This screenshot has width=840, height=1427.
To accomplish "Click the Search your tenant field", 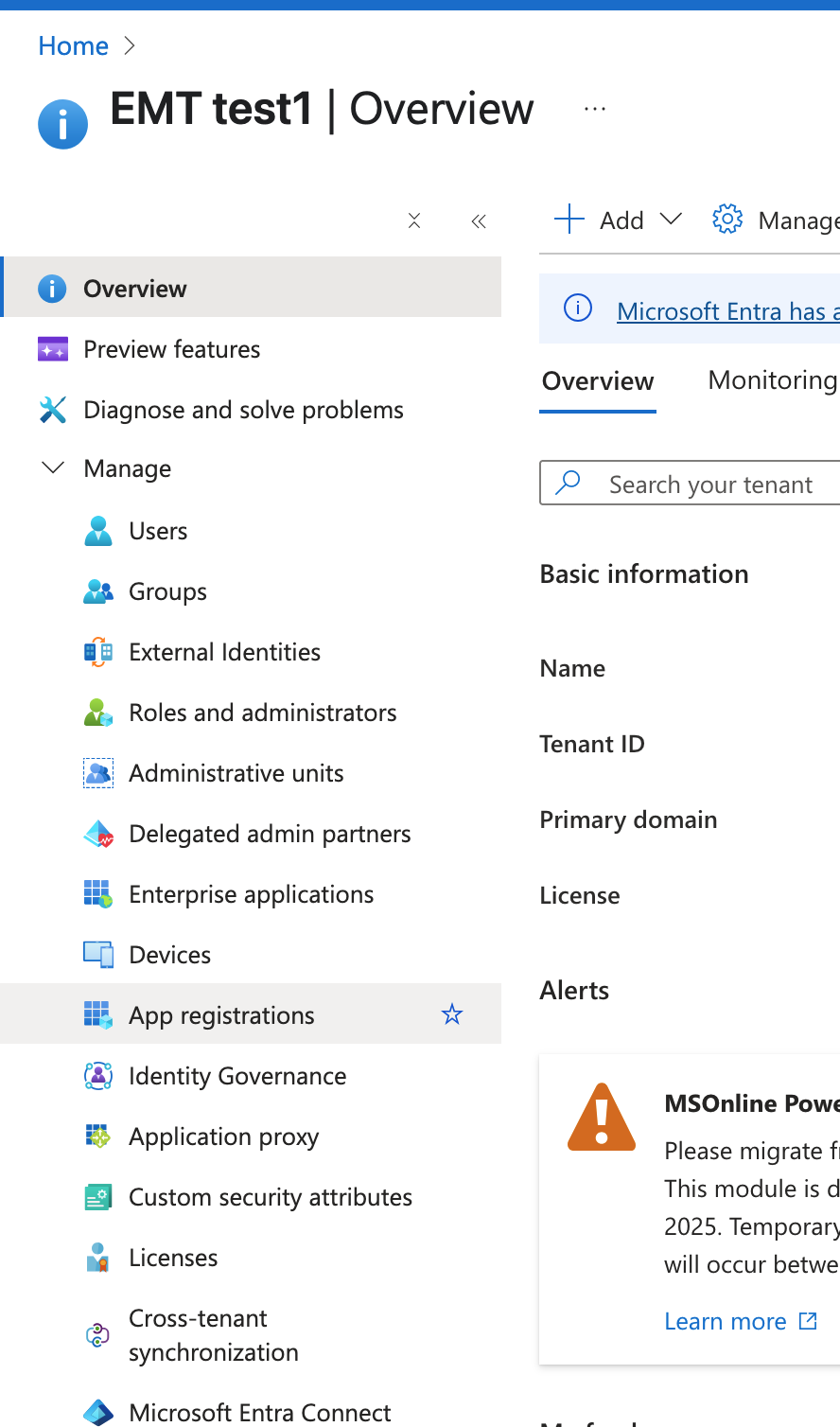I will click(x=690, y=484).
